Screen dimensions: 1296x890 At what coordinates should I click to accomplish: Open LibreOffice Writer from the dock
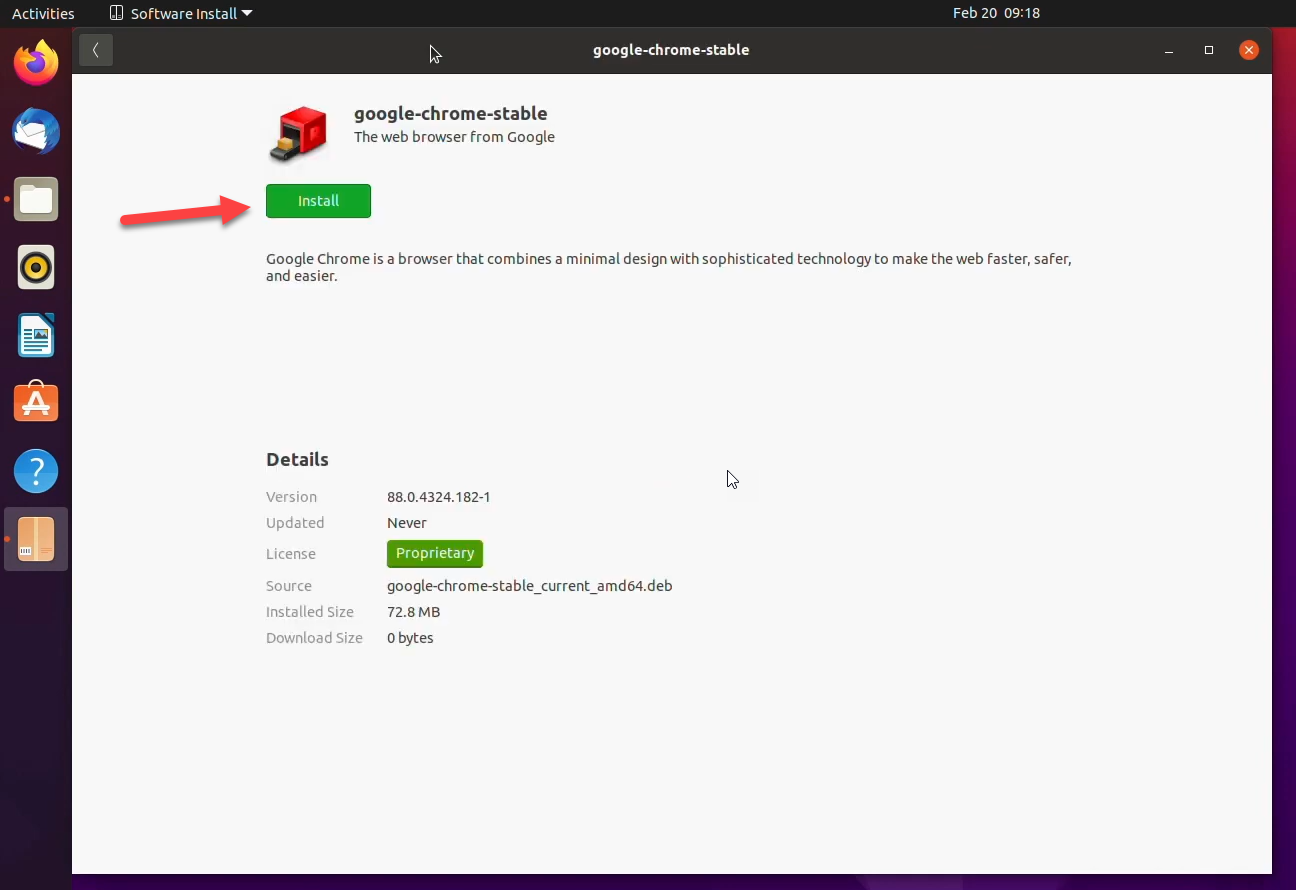pyautogui.click(x=36, y=336)
